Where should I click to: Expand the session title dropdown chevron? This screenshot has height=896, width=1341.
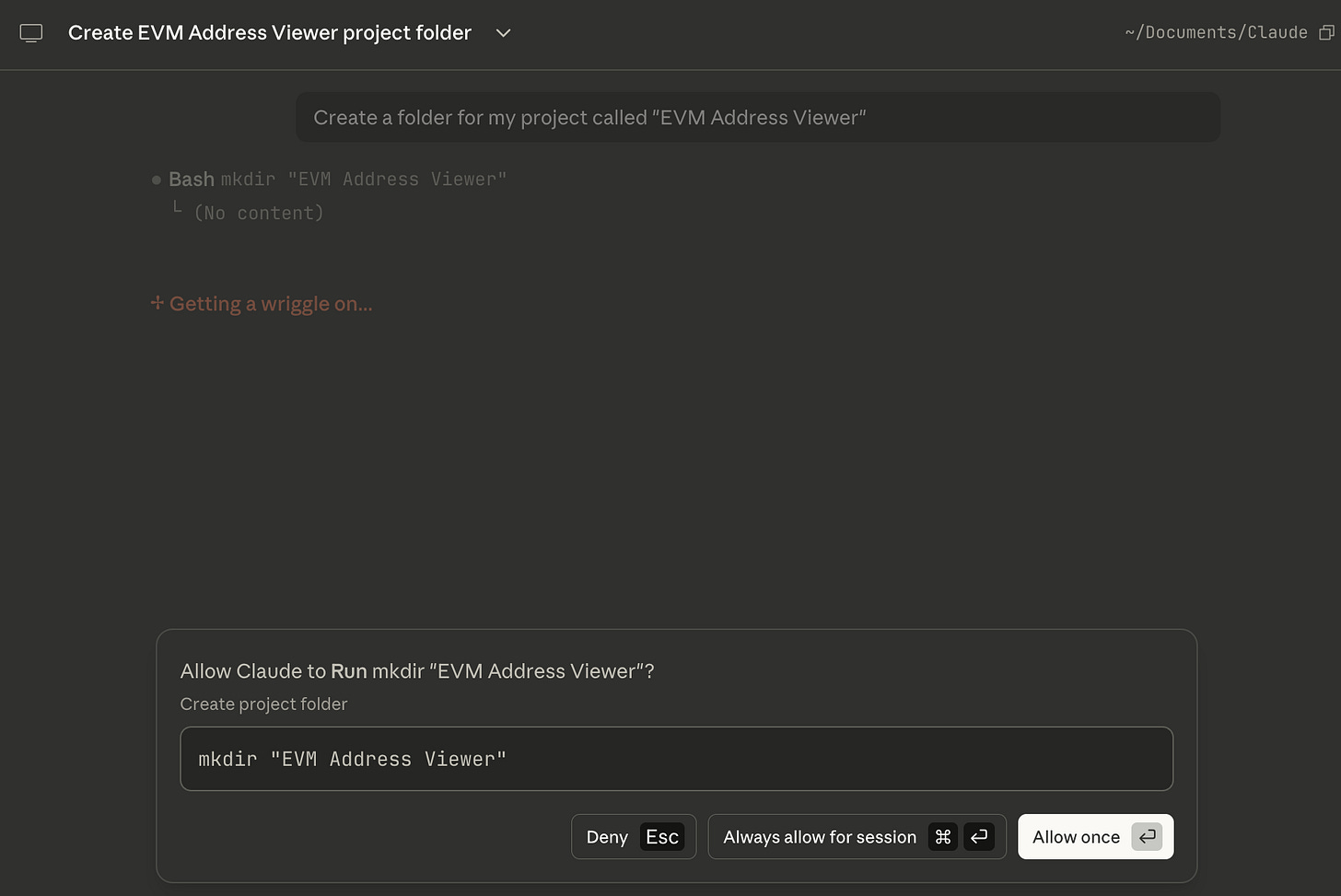[x=503, y=33]
